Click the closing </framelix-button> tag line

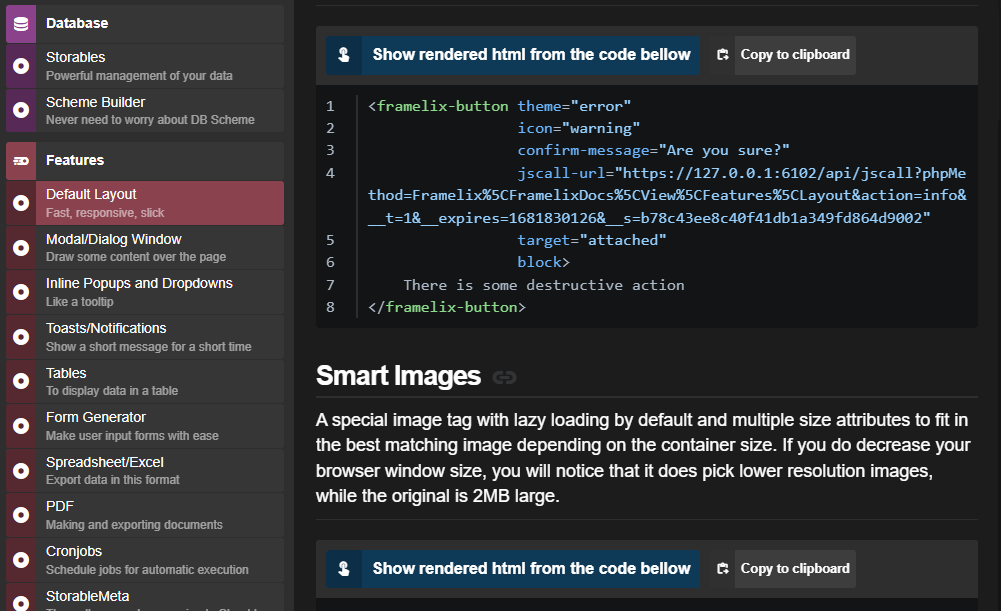446,308
